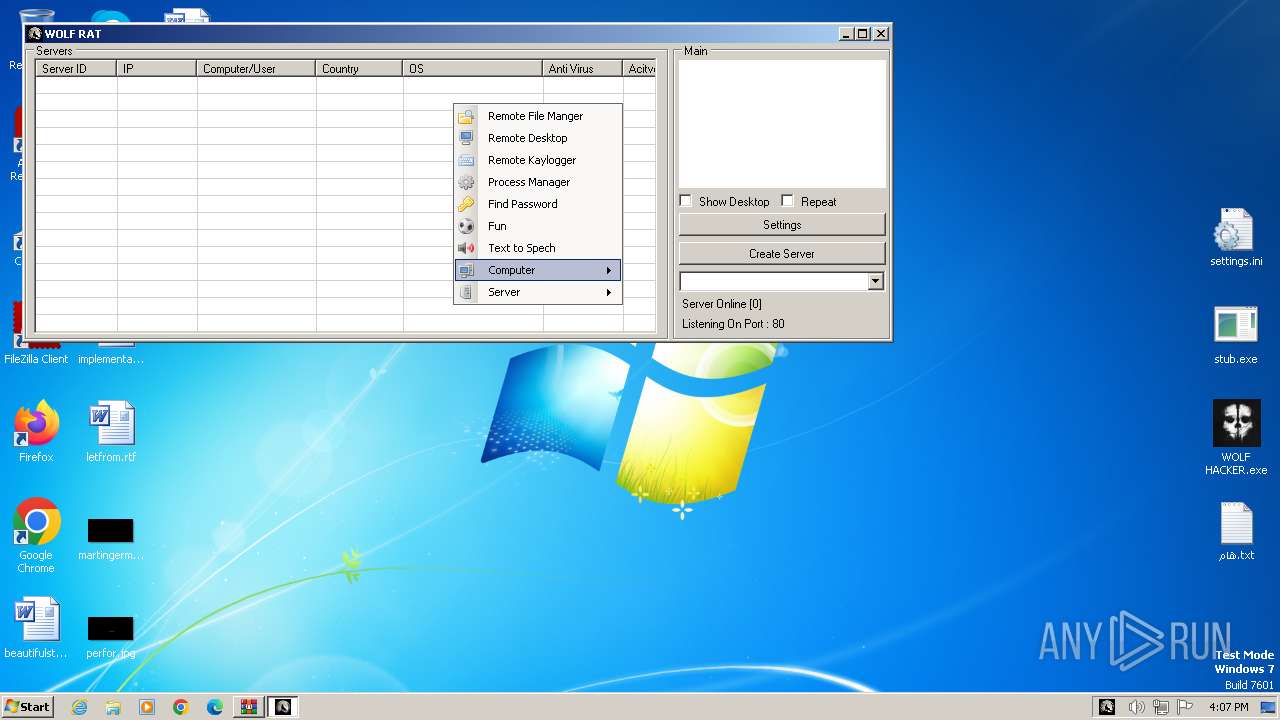Choose Remote File Manger from context menu
Screen dimensions: 1280x720
538,116
